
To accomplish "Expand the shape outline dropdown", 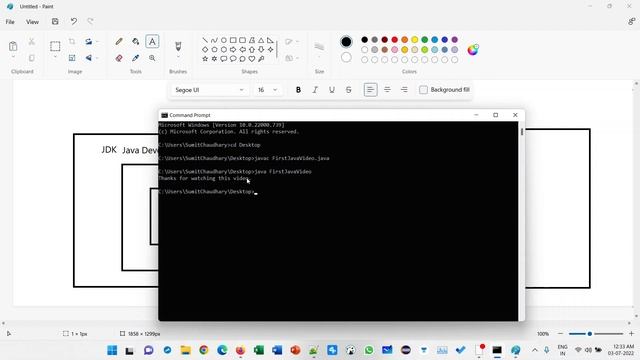I will [298, 41].
